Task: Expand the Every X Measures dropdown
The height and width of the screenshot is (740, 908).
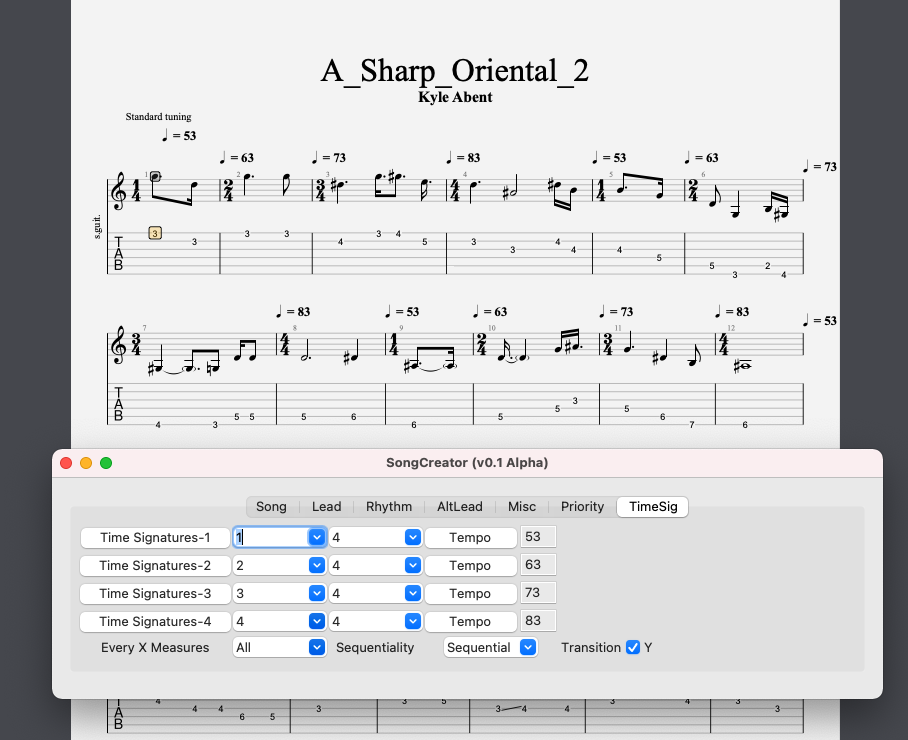Action: (317, 648)
